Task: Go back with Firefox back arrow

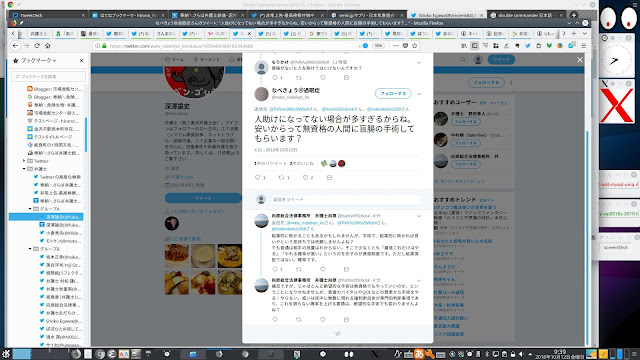Action: coord(15,46)
